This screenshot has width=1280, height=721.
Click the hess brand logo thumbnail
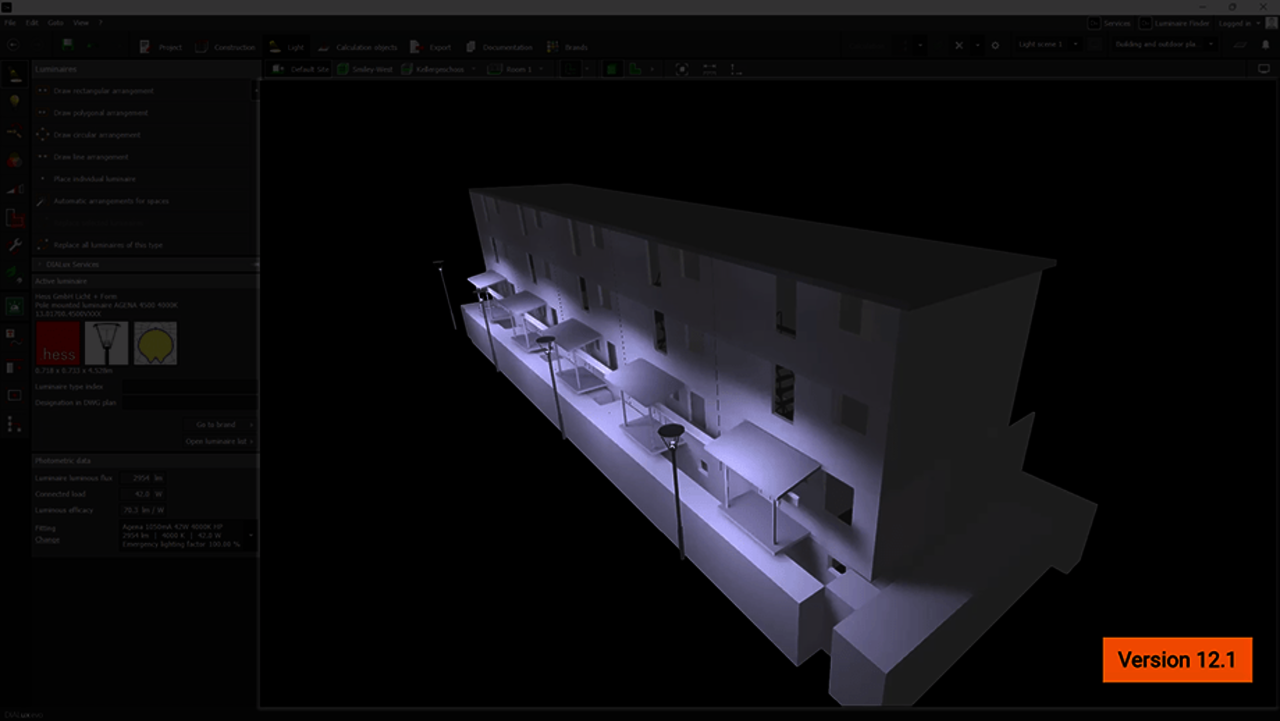58,343
